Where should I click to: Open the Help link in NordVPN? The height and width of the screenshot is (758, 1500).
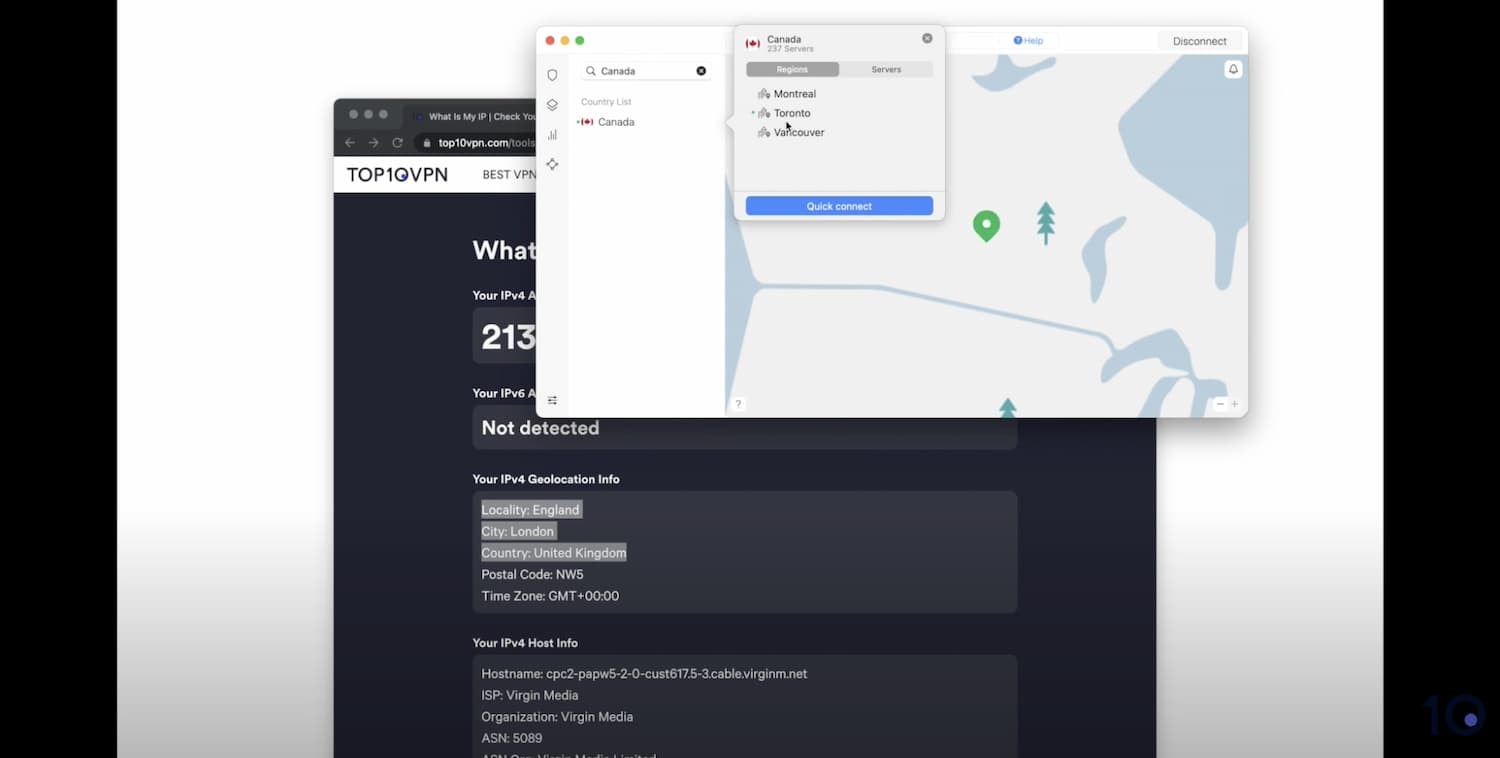click(x=1028, y=41)
